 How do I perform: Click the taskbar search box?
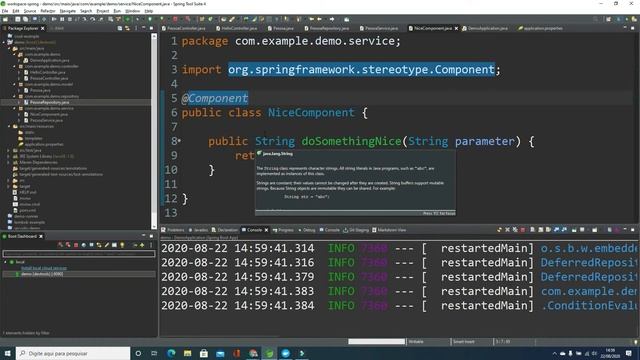point(73,353)
